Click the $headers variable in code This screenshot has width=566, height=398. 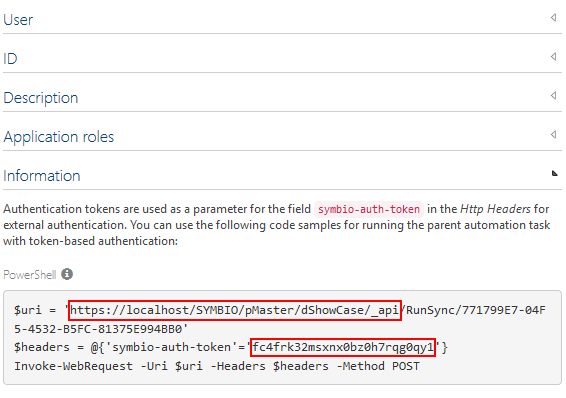[x=42, y=347]
